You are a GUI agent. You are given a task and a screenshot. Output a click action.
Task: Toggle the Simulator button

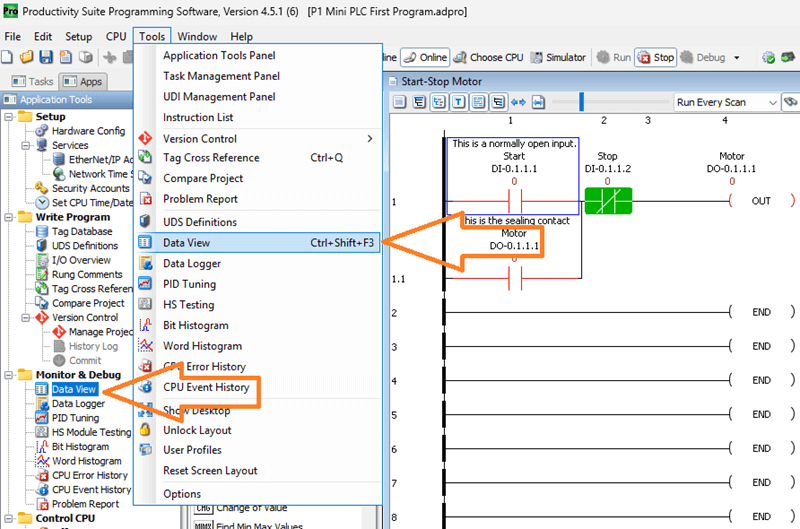click(558, 58)
